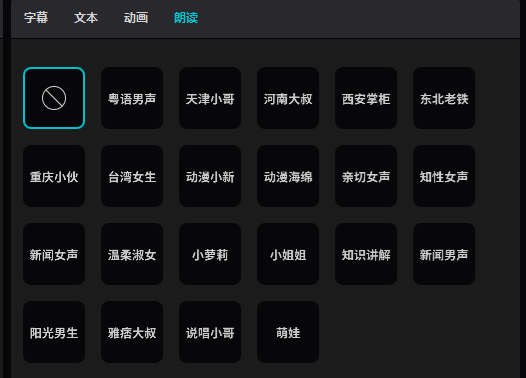Pick the 小萝莉 voice
The width and height of the screenshot is (526, 378).
[x=210, y=254]
